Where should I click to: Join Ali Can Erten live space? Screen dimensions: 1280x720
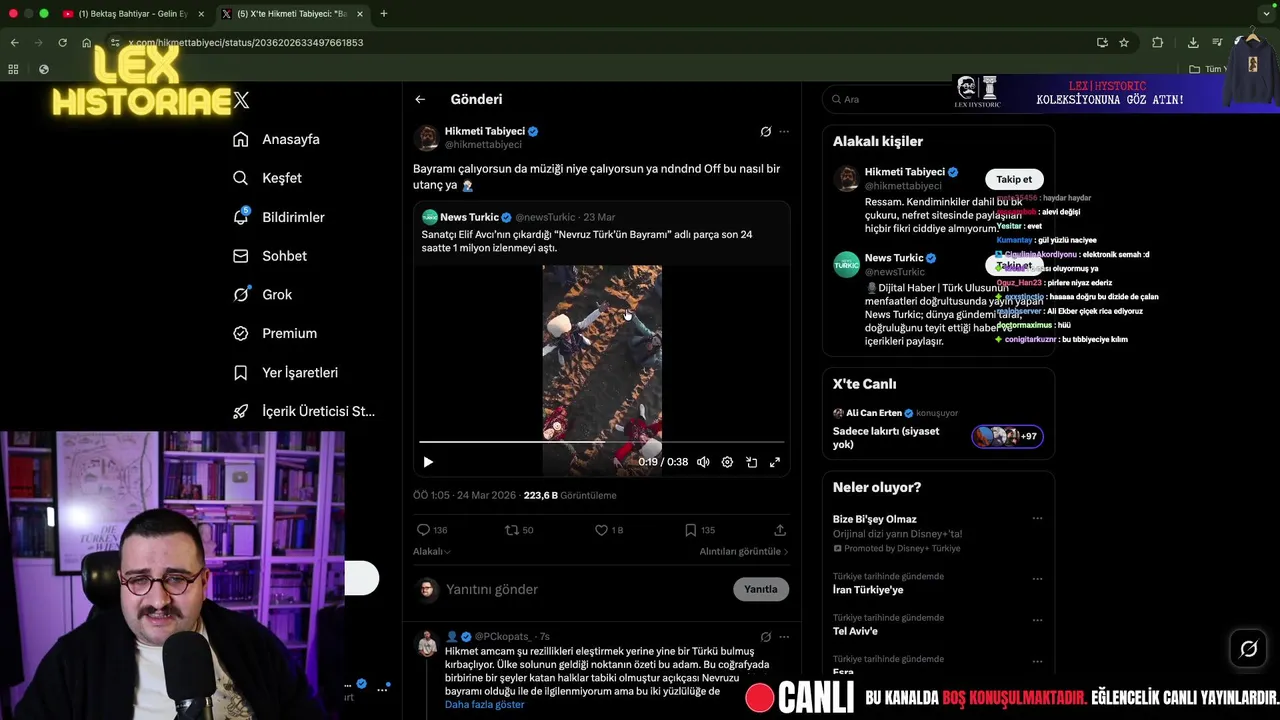pyautogui.click(x=938, y=427)
